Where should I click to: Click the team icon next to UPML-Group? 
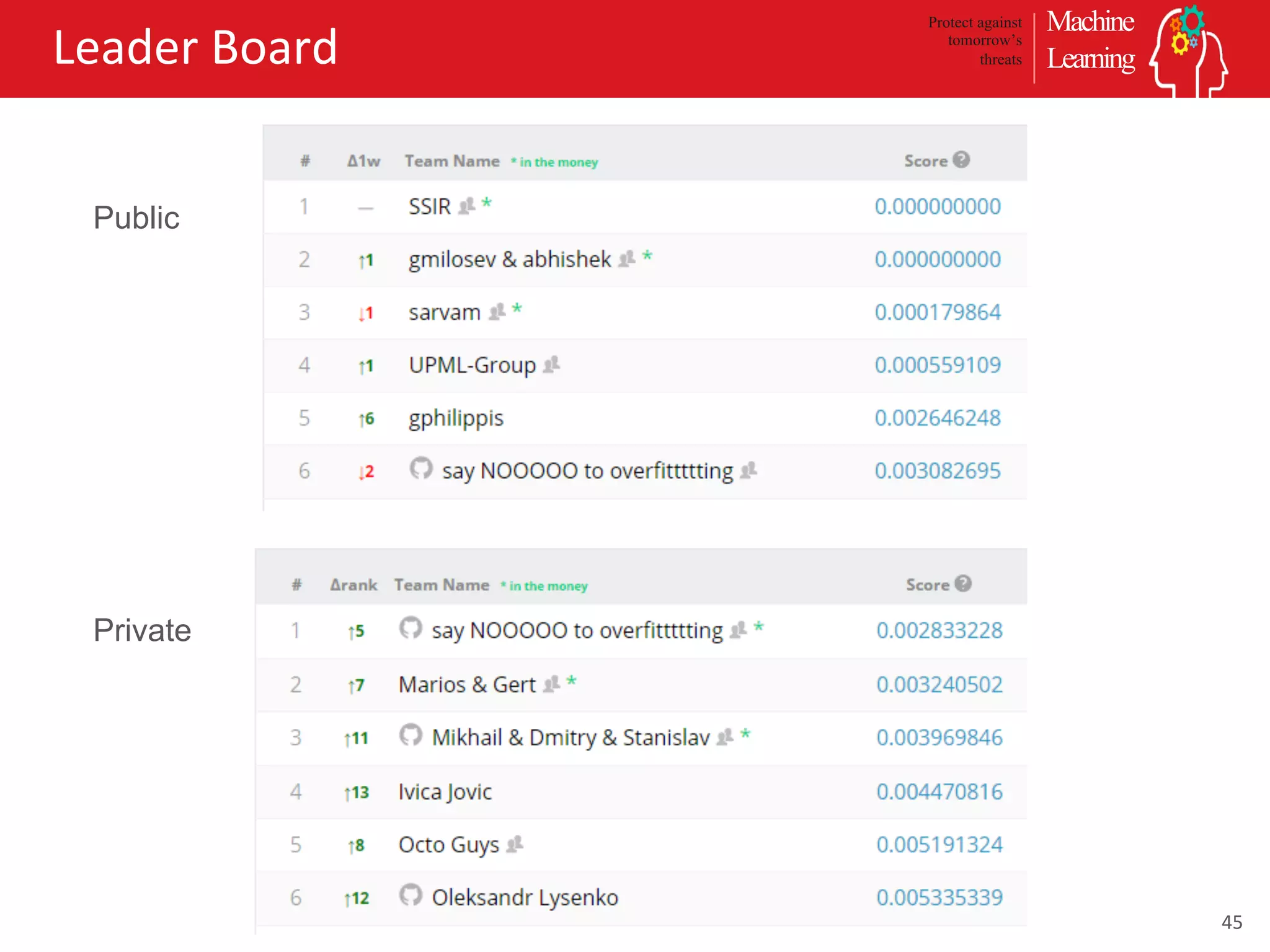(551, 364)
